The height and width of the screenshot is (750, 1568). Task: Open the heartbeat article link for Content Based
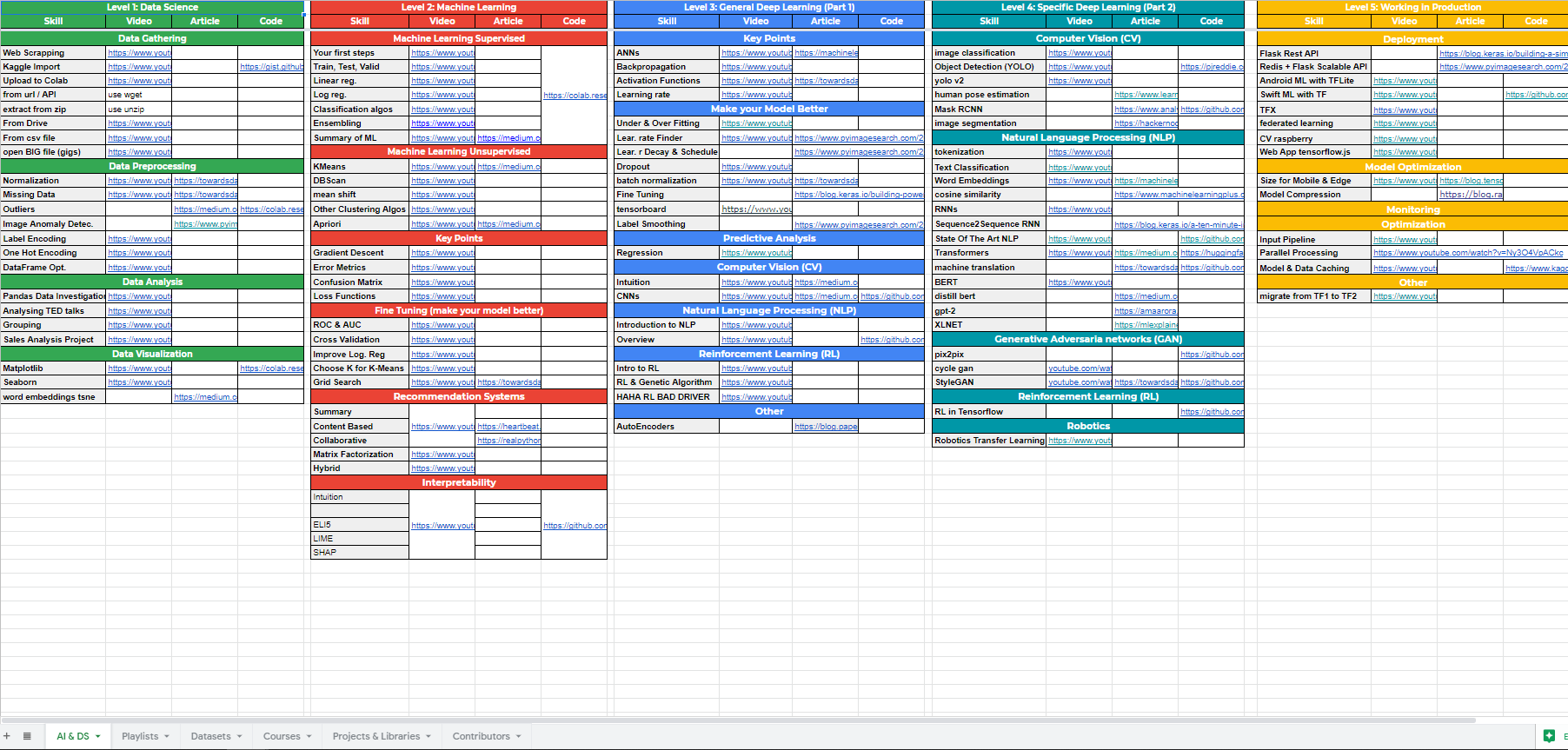point(508,427)
